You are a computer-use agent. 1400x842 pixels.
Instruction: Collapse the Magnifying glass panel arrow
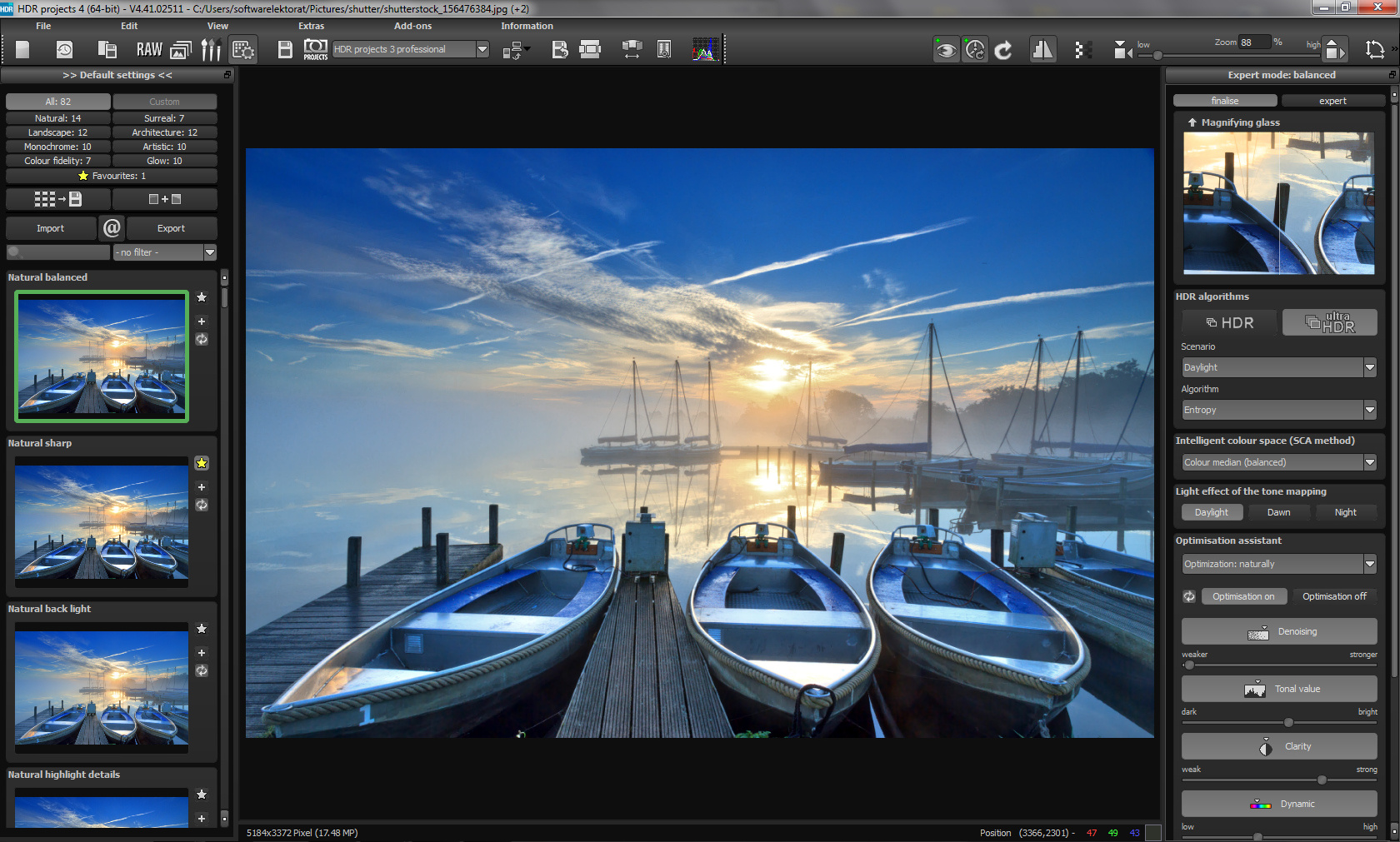1192,122
